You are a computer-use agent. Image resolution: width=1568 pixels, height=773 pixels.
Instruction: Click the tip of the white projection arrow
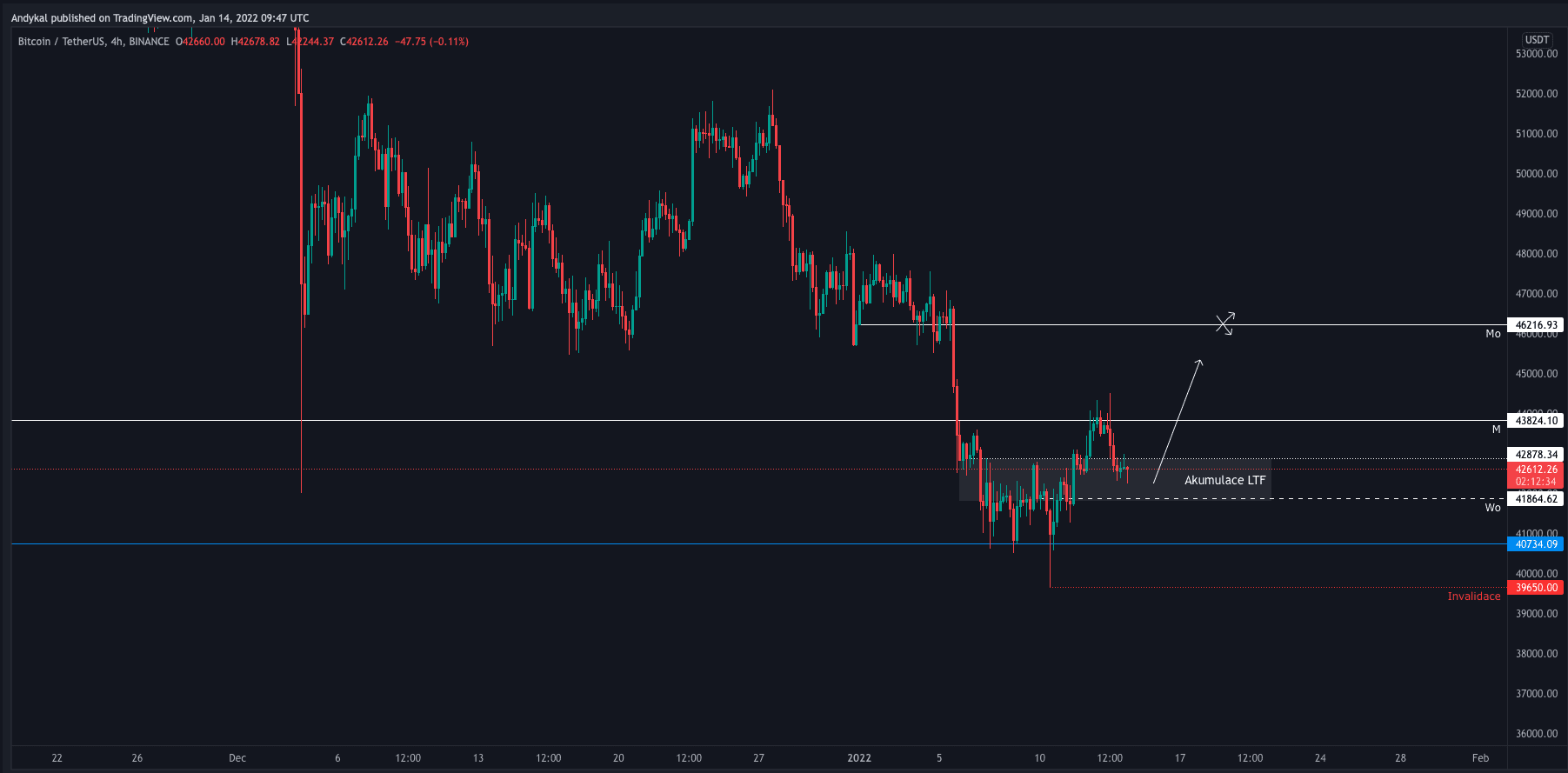click(x=1200, y=361)
